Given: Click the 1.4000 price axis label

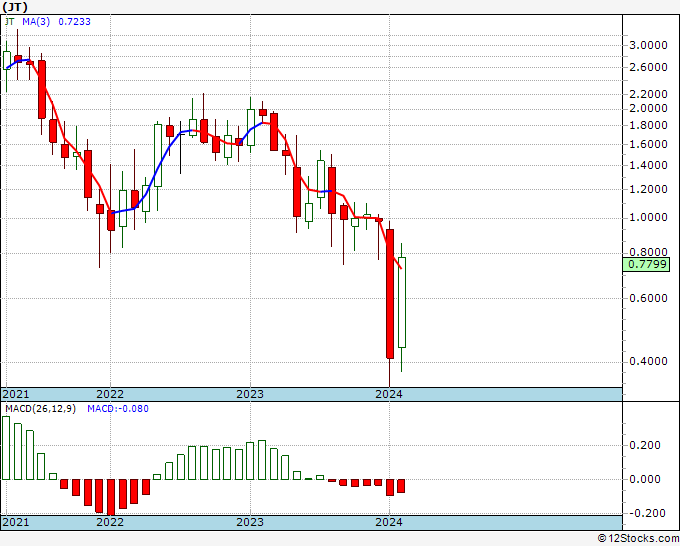Looking at the screenshot, I should [x=648, y=165].
